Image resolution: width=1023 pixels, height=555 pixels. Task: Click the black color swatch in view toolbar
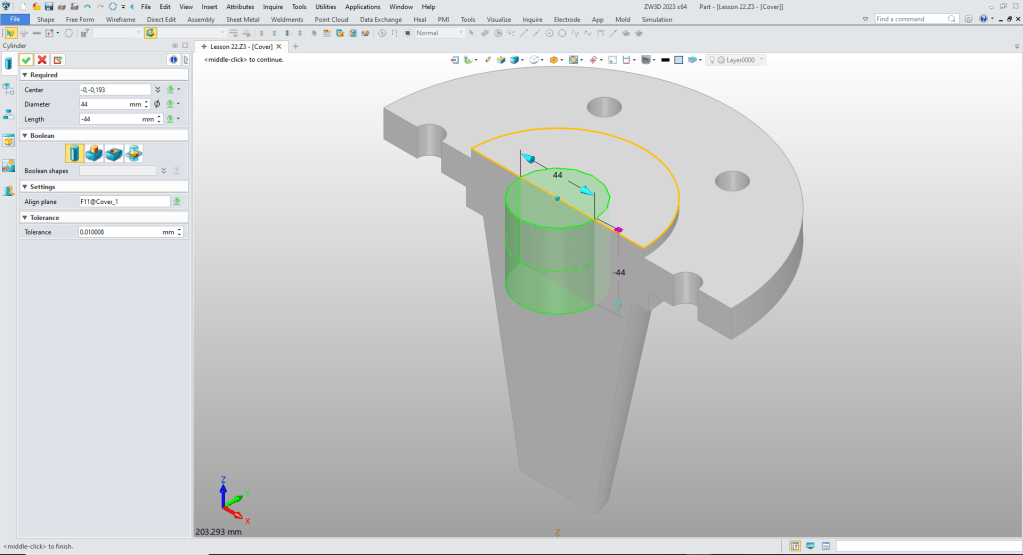pos(665,60)
